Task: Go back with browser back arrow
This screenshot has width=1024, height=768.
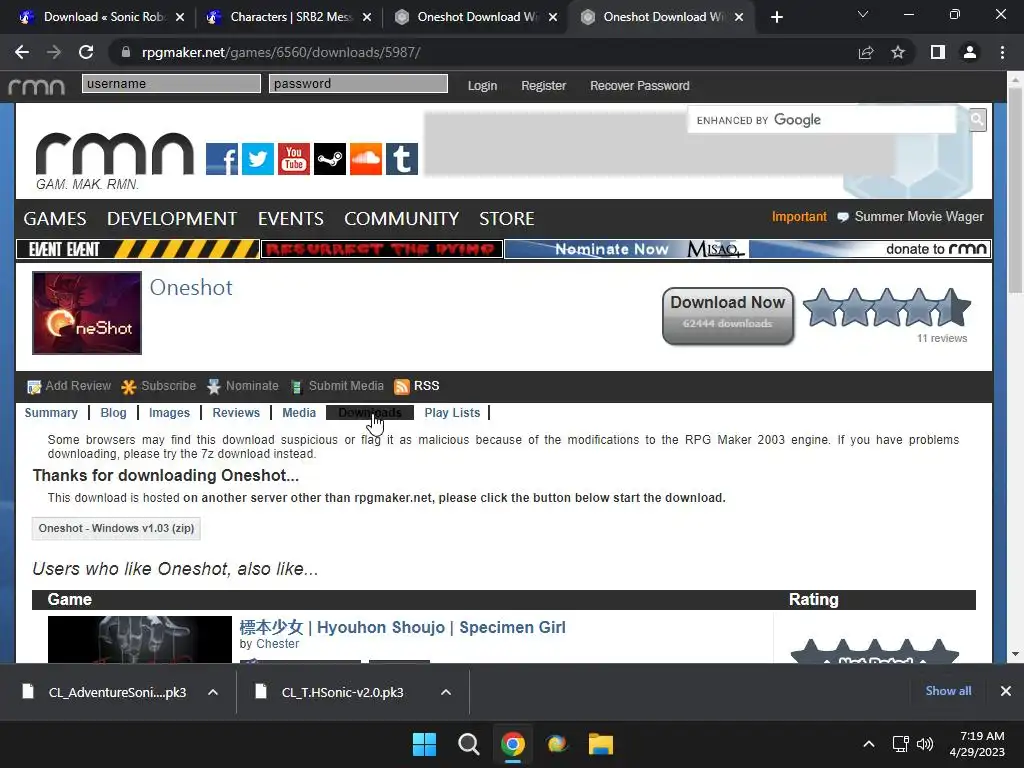Action: [22, 52]
